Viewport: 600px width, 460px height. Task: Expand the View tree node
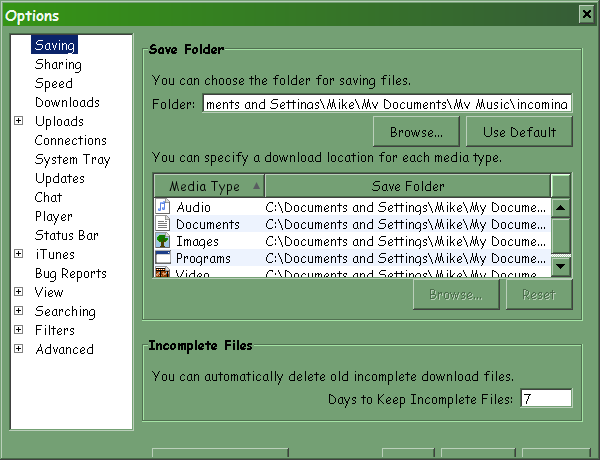18,292
